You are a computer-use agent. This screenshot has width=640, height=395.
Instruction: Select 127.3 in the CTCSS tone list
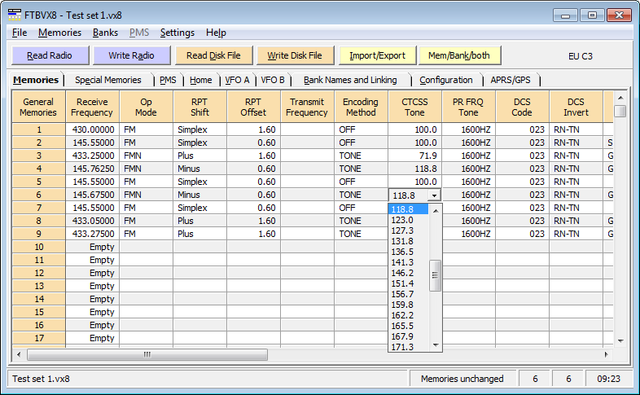[408, 231]
